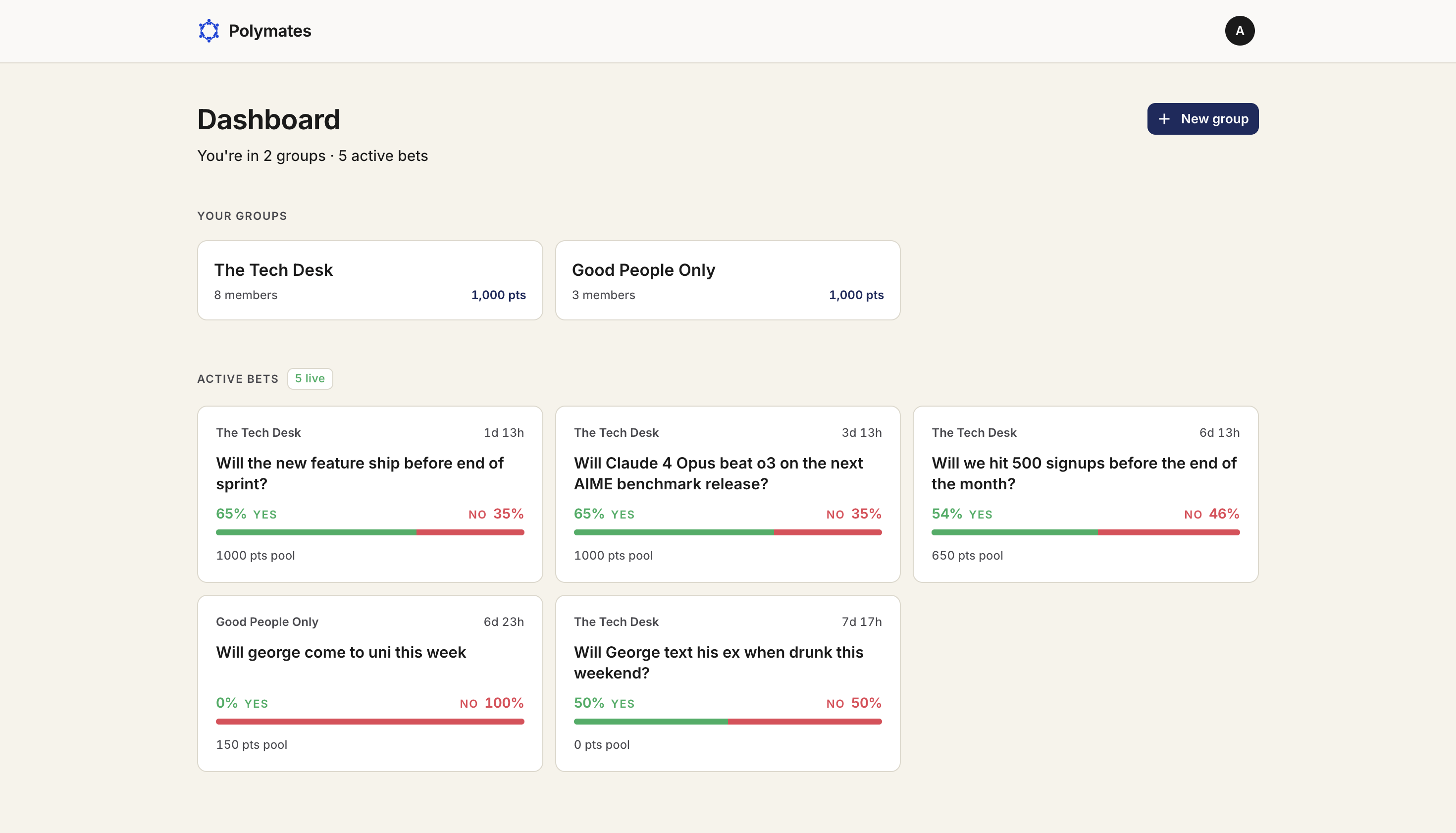
Task: Create a New group
Action: pos(1202,119)
